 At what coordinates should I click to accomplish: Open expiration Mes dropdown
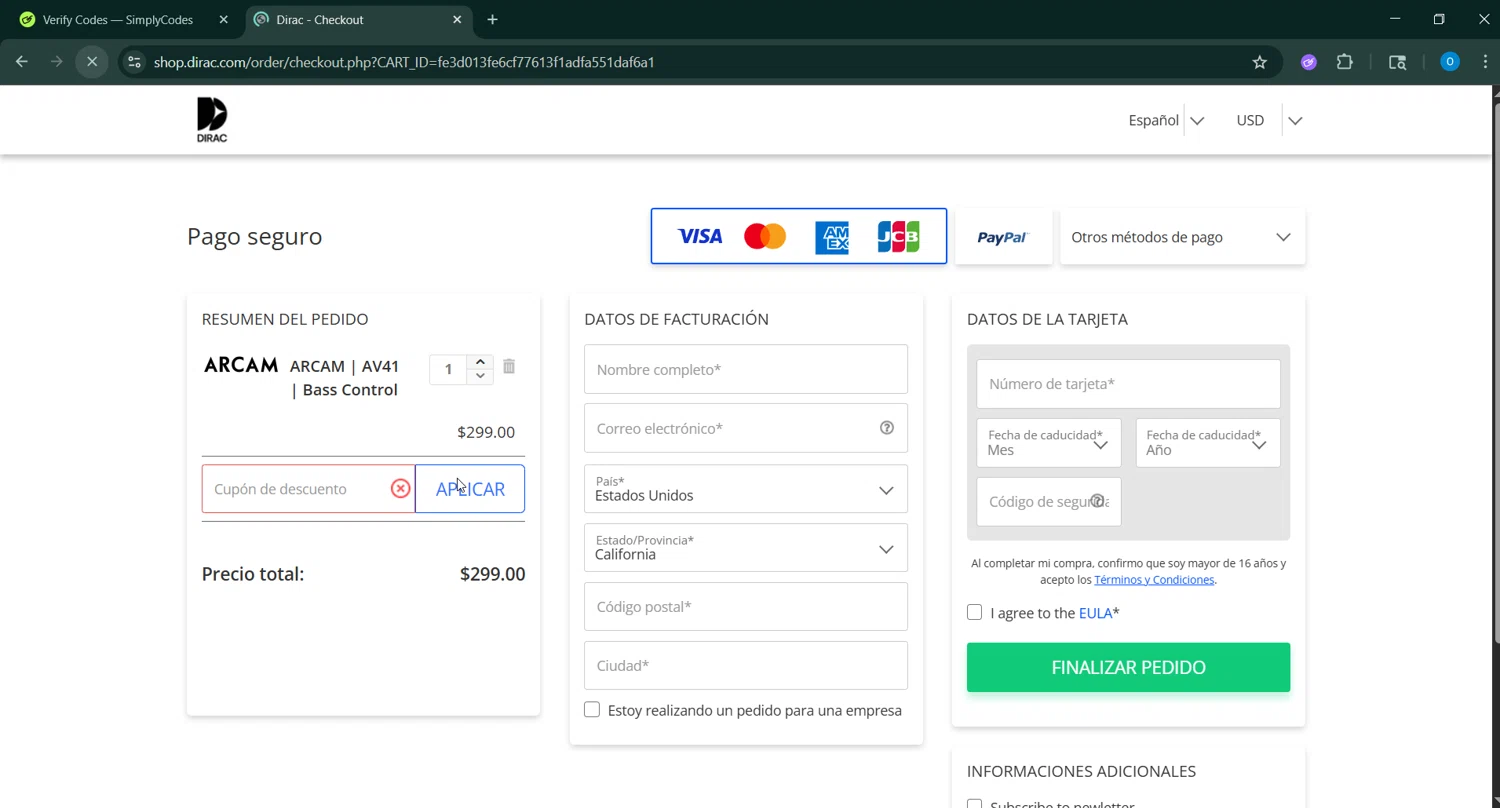pos(1048,442)
